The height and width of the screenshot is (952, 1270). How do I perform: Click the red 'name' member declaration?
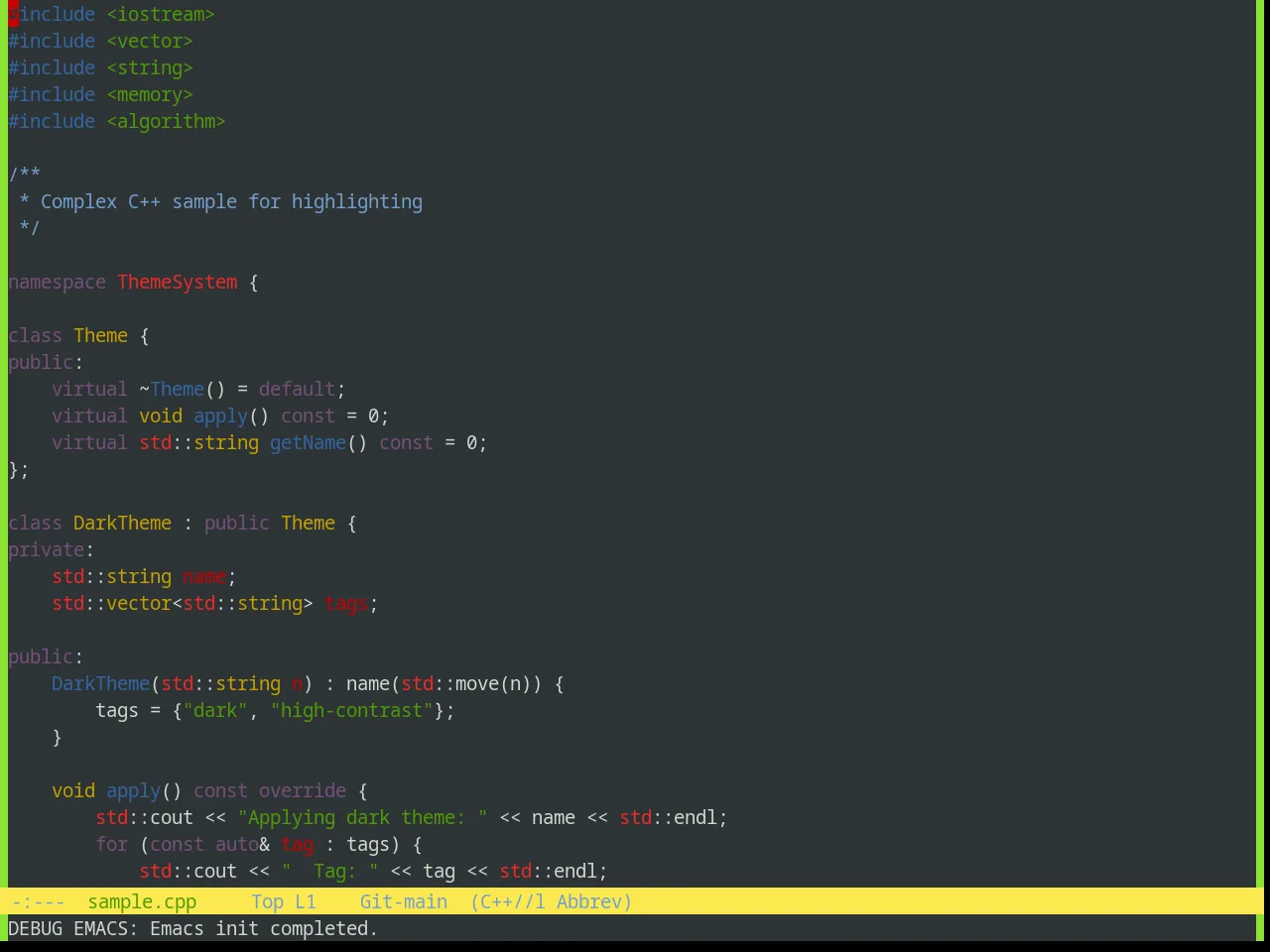pyautogui.click(x=204, y=576)
